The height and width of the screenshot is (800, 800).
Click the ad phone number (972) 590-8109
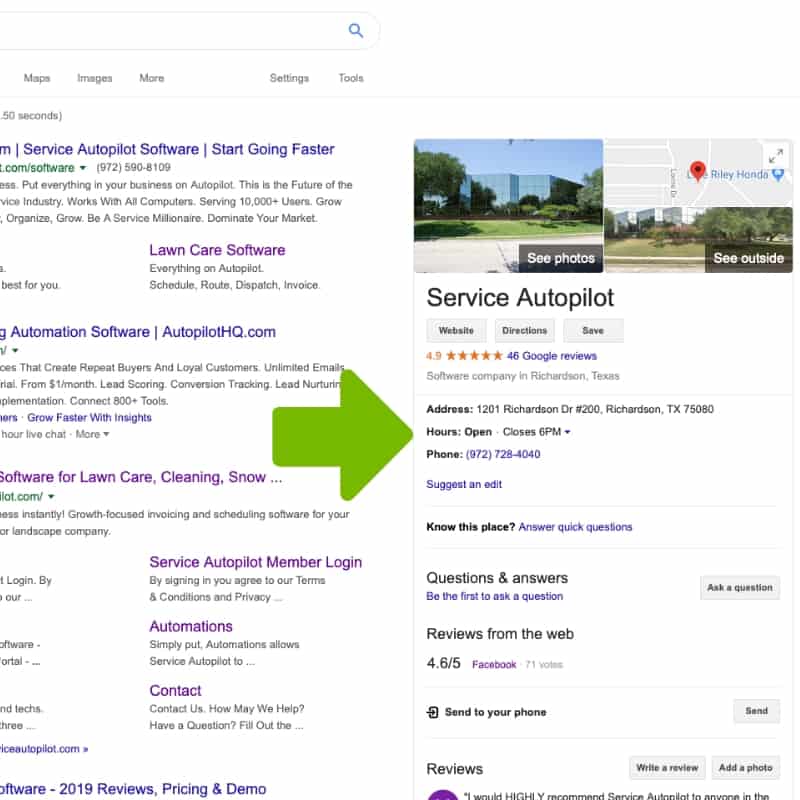tap(133, 167)
